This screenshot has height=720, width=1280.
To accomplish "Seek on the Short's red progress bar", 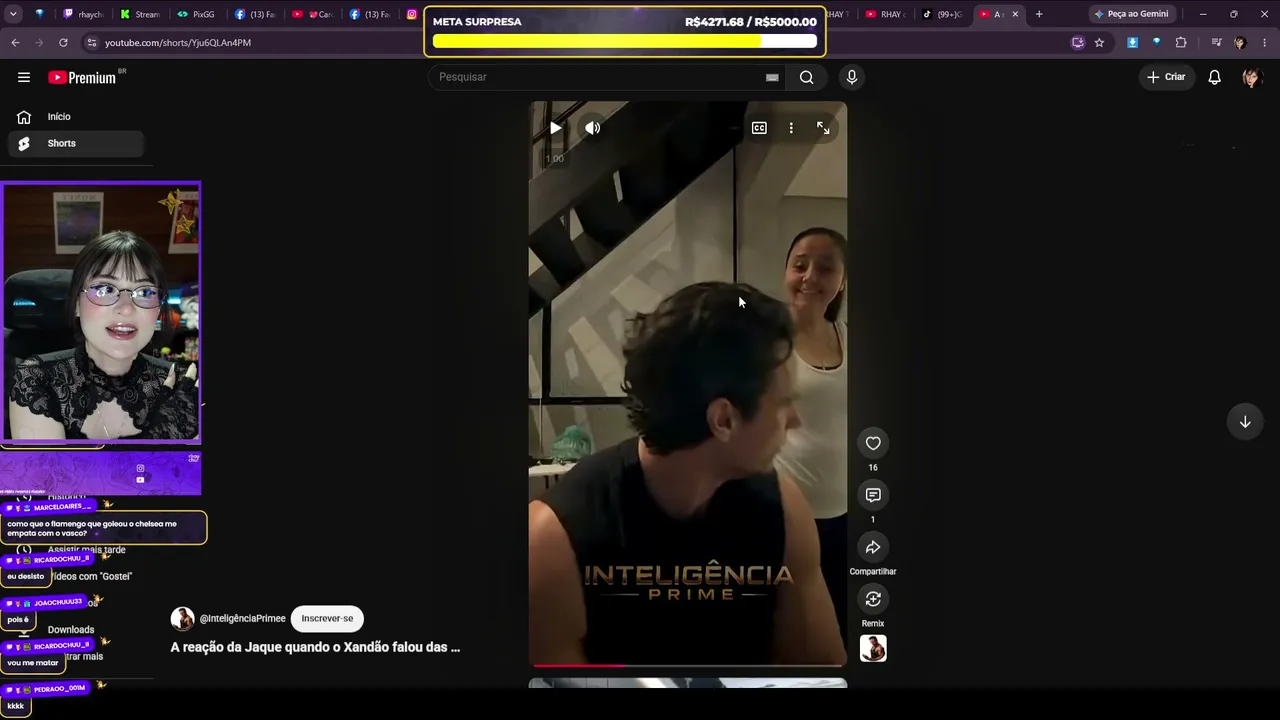I will coord(688,665).
